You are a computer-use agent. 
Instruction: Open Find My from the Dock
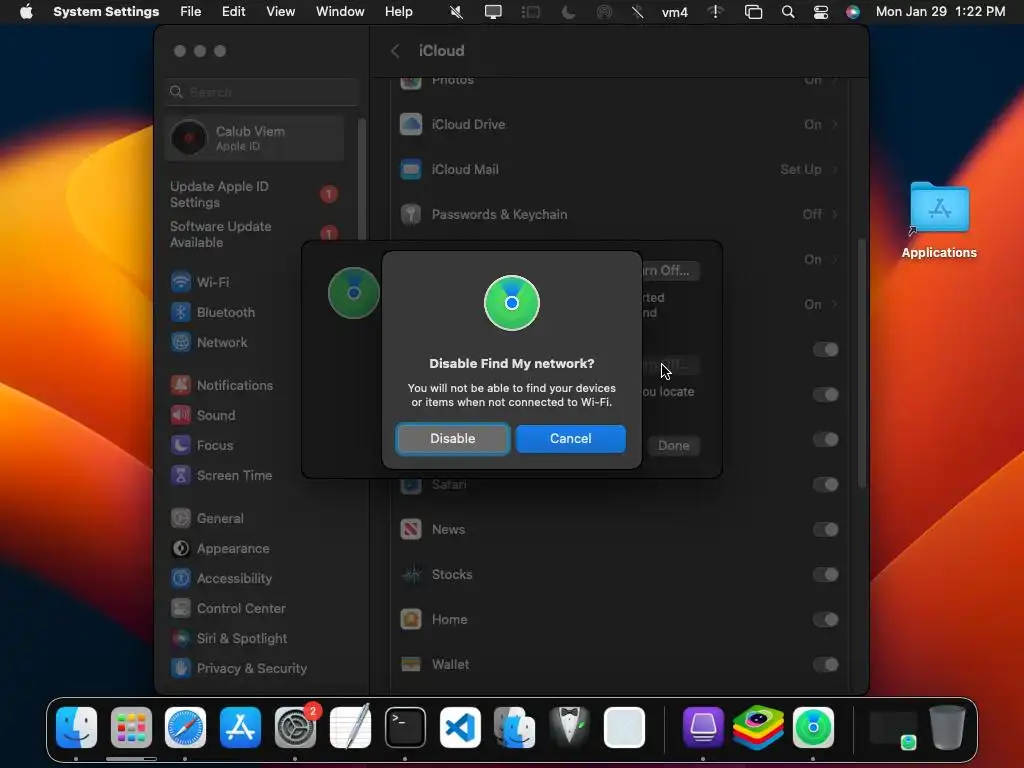[813, 728]
